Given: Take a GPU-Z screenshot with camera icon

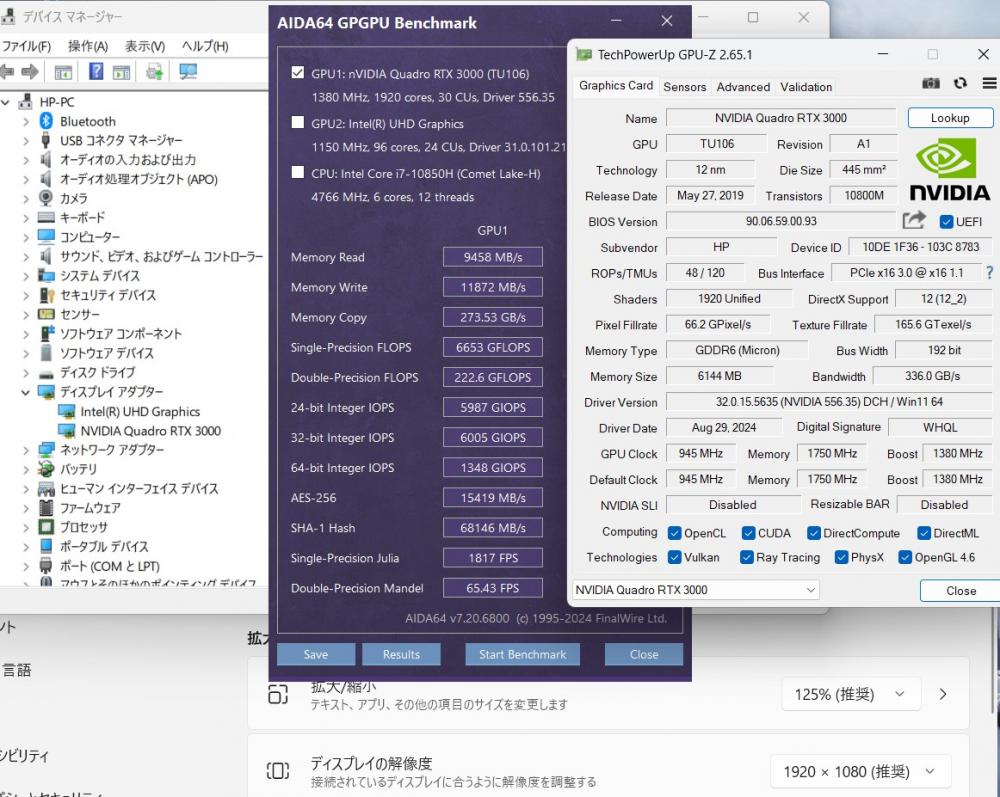Looking at the screenshot, I should click(930, 84).
